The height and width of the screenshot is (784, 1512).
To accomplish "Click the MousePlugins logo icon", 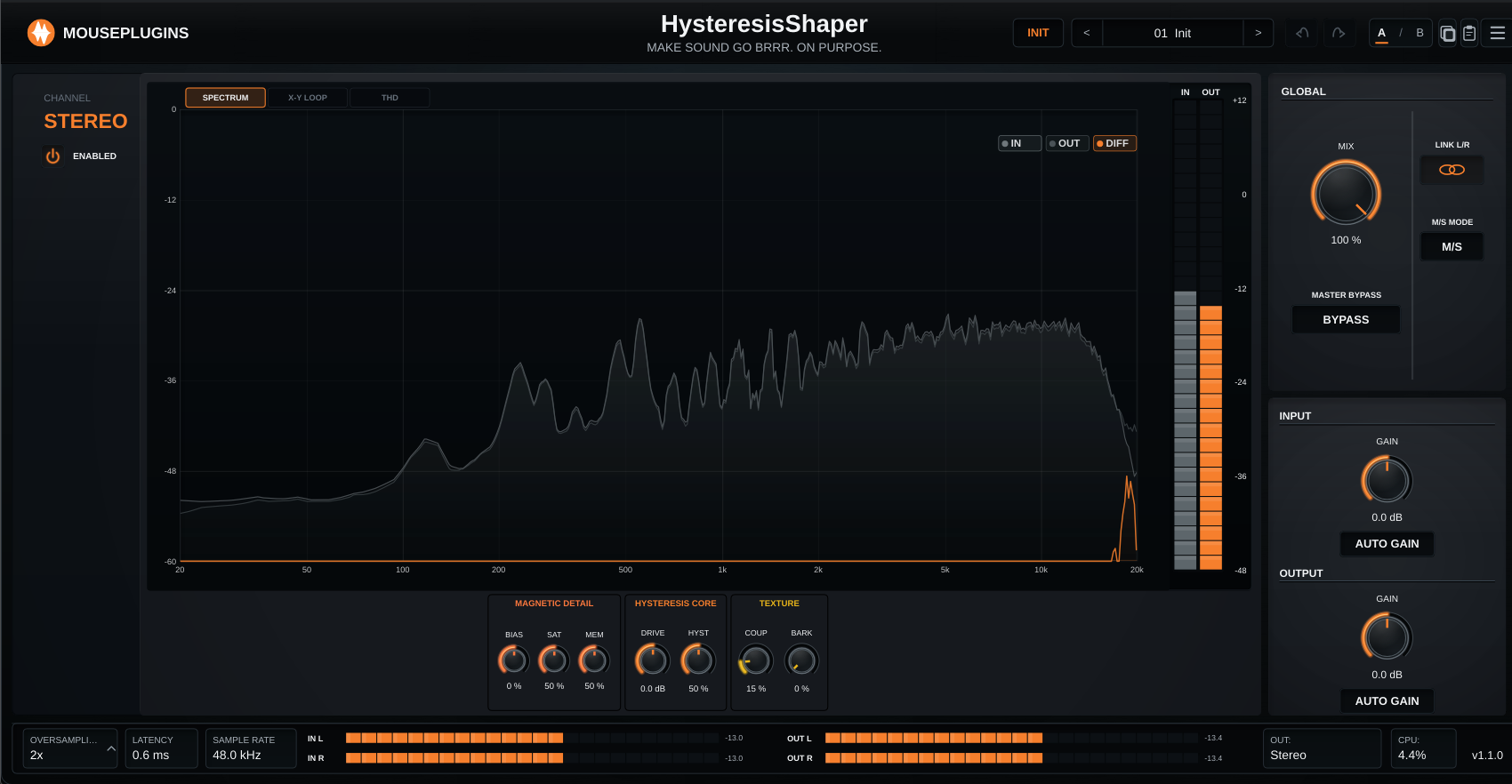I will click(41, 33).
